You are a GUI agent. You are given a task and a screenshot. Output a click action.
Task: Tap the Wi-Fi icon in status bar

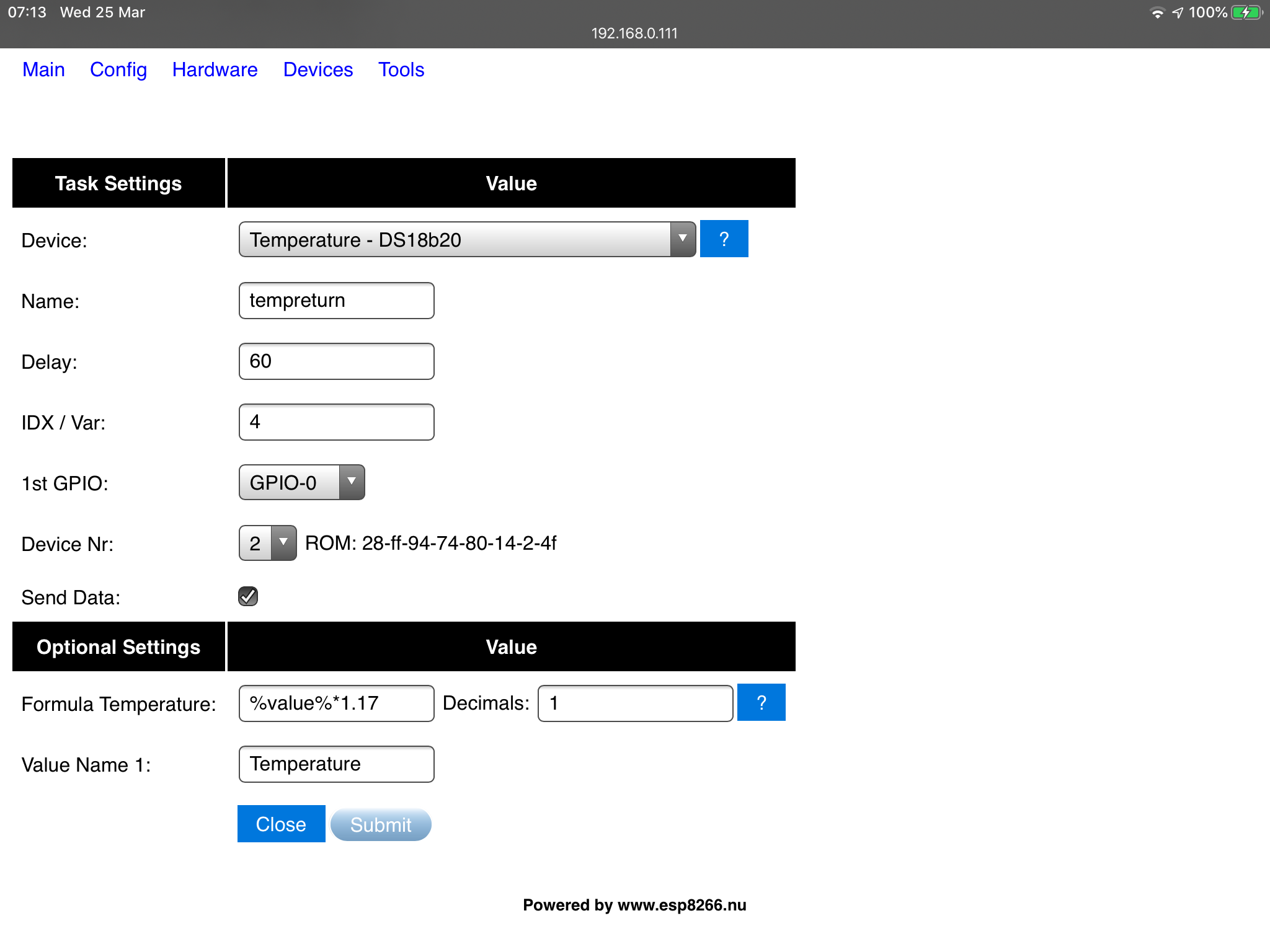[x=1157, y=12]
